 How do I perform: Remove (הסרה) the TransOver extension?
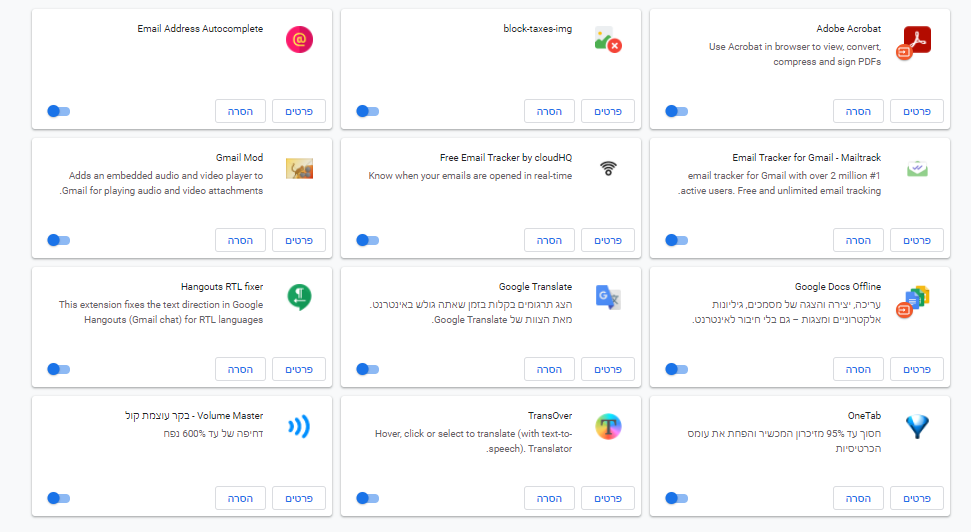pos(549,498)
